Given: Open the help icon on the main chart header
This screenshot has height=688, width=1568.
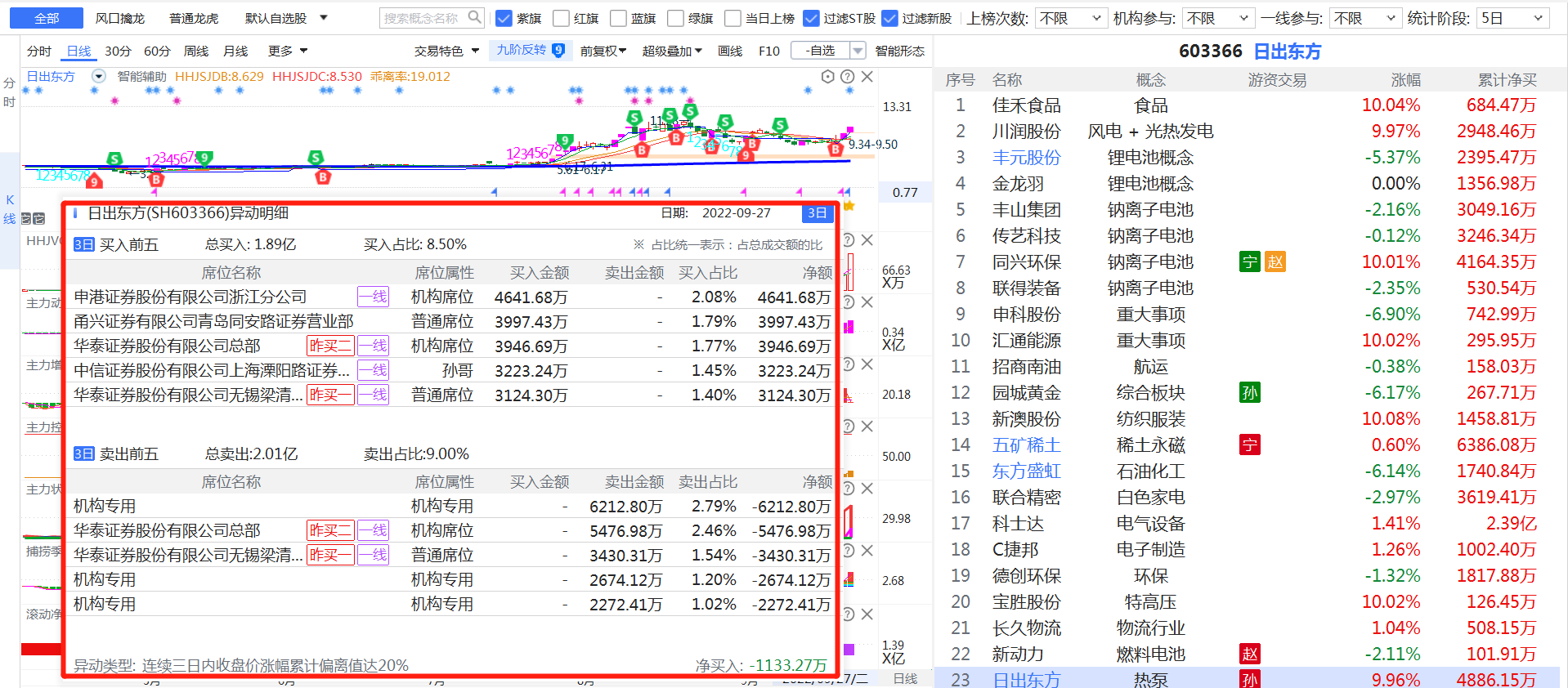Looking at the screenshot, I should coord(848,76).
